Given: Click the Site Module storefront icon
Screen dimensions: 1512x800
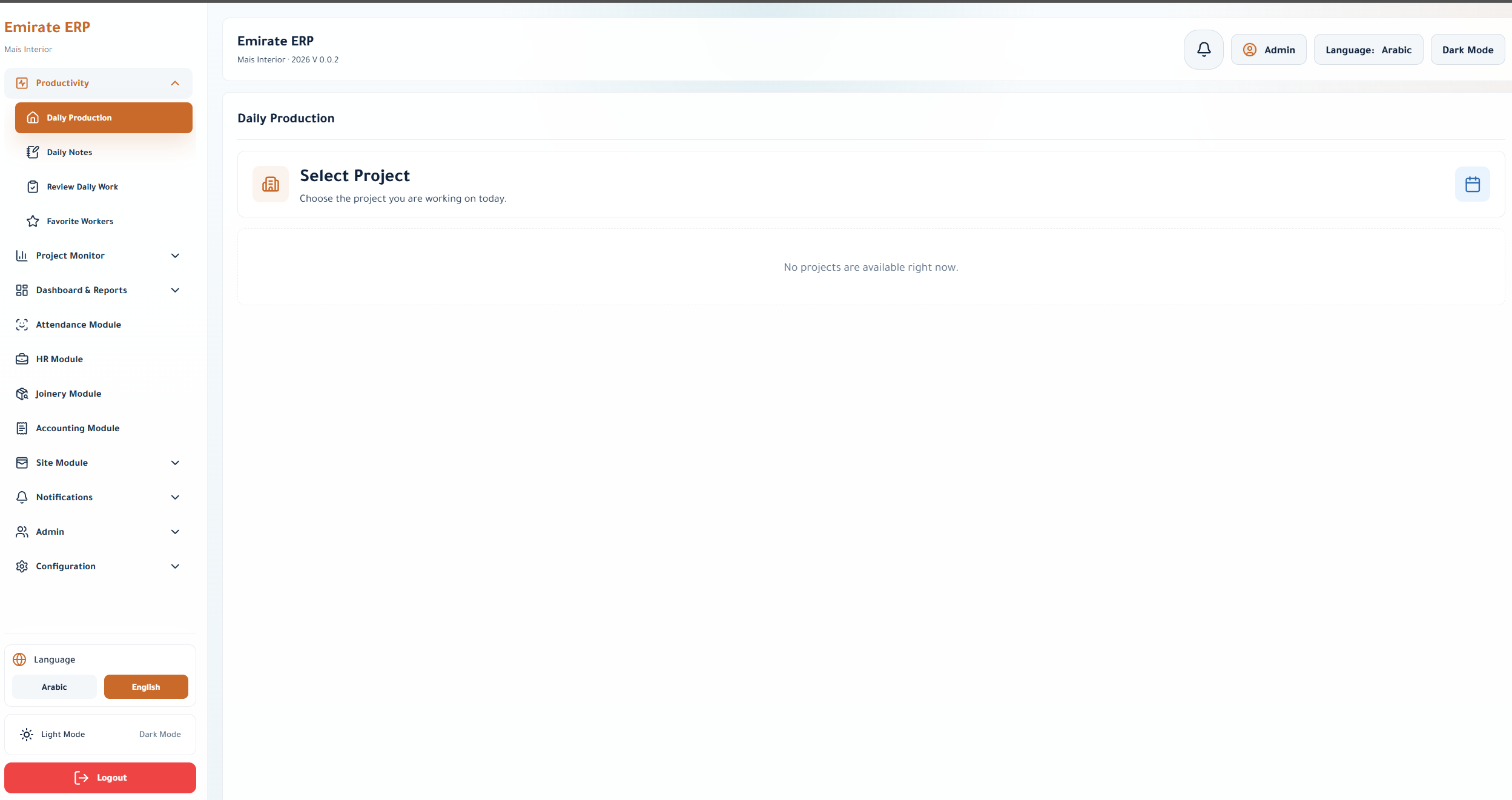Looking at the screenshot, I should point(22,463).
